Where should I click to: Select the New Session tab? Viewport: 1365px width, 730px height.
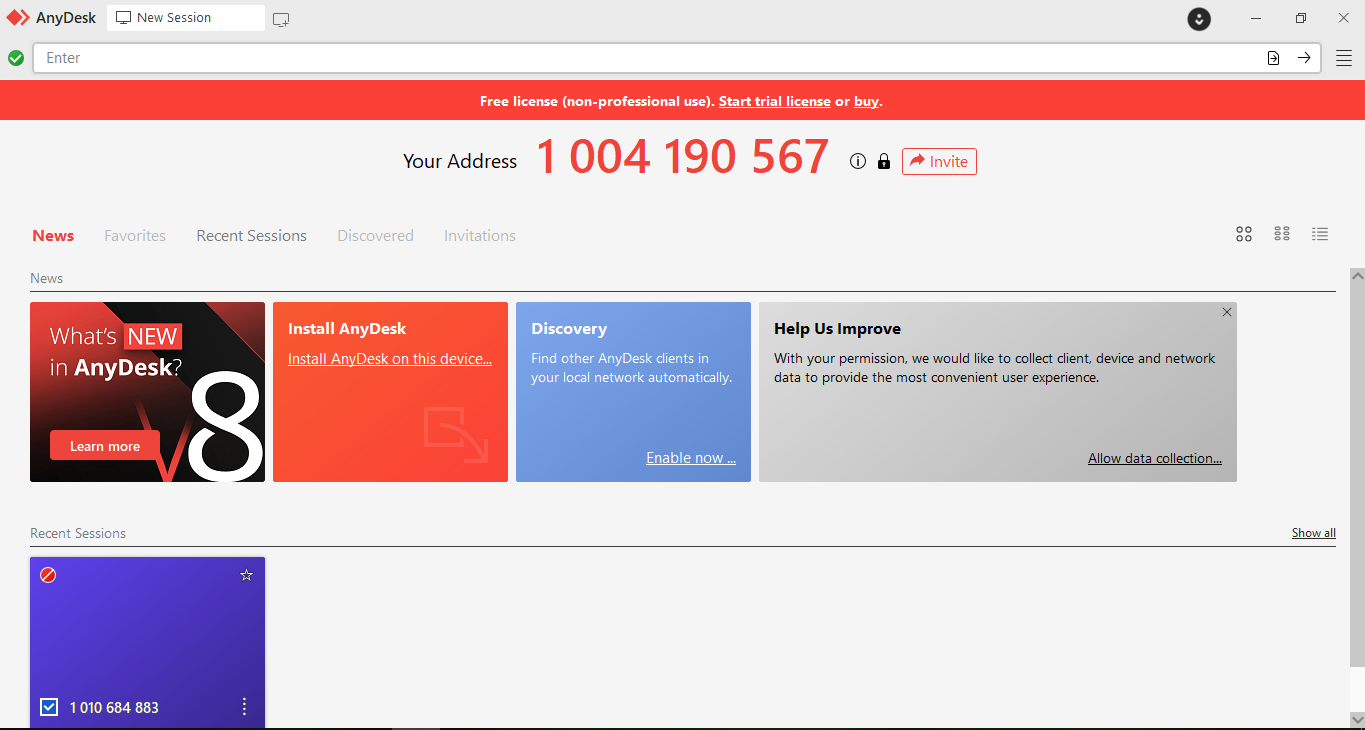click(x=186, y=18)
